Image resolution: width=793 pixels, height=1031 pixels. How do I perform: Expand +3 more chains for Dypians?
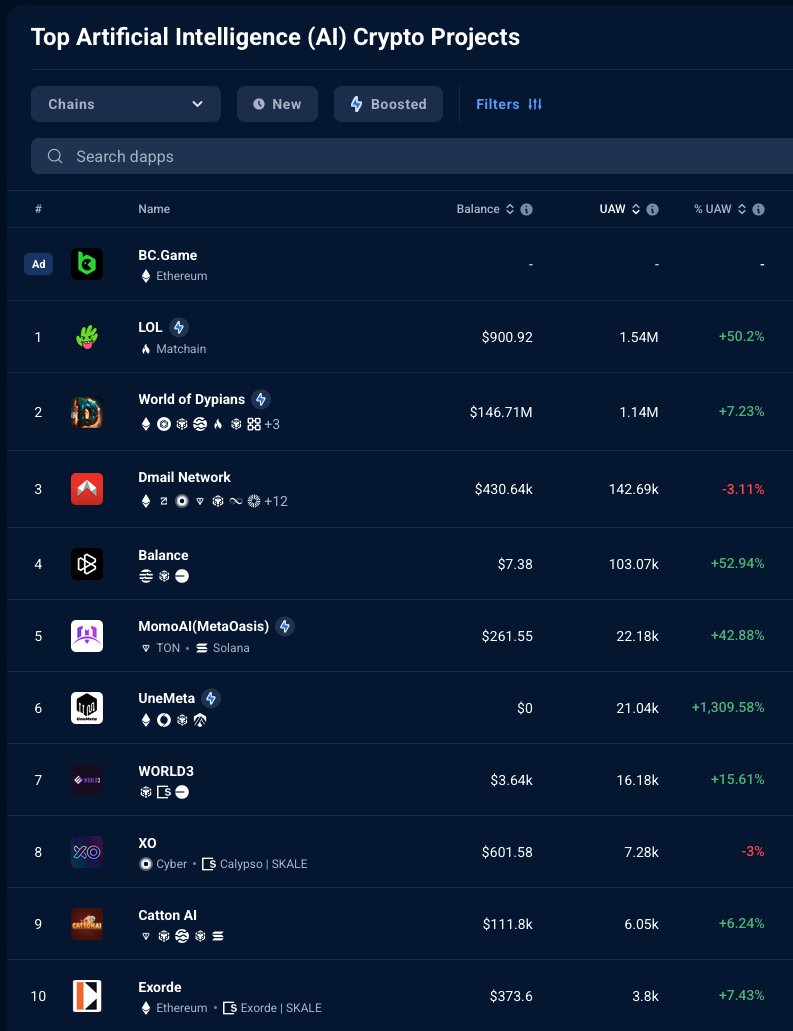(272, 425)
